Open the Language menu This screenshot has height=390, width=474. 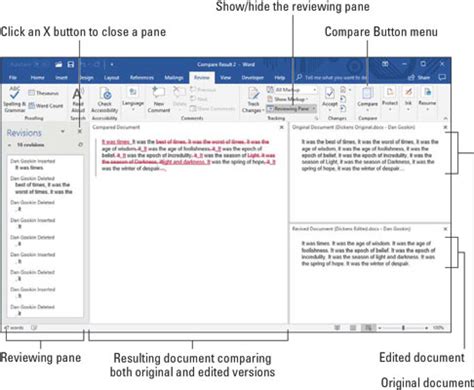click(x=133, y=99)
